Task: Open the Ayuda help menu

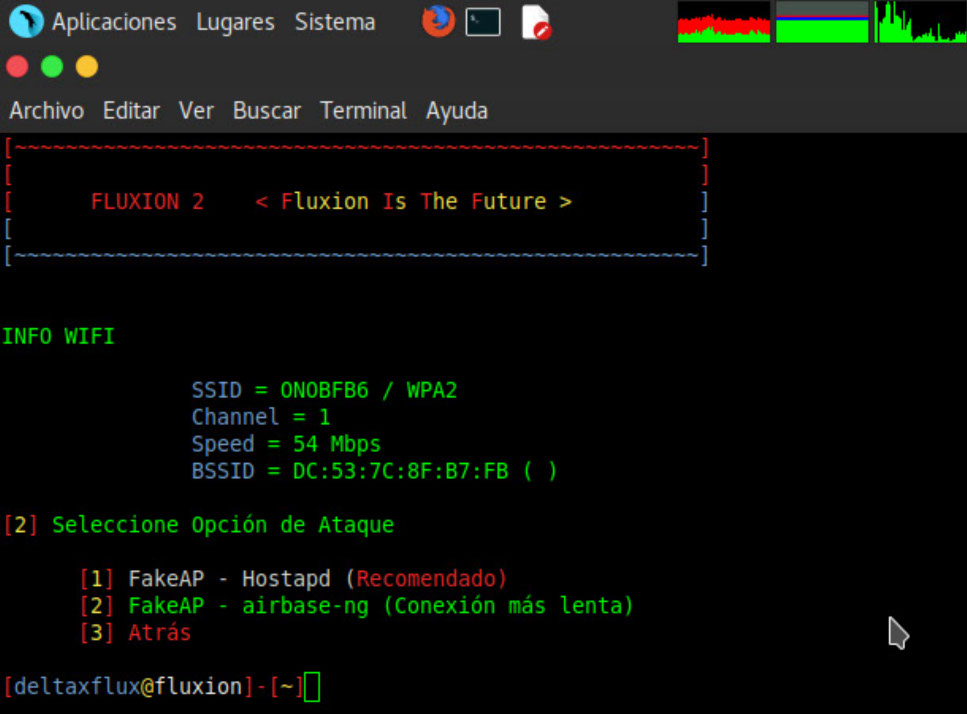Action: pos(457,111)
